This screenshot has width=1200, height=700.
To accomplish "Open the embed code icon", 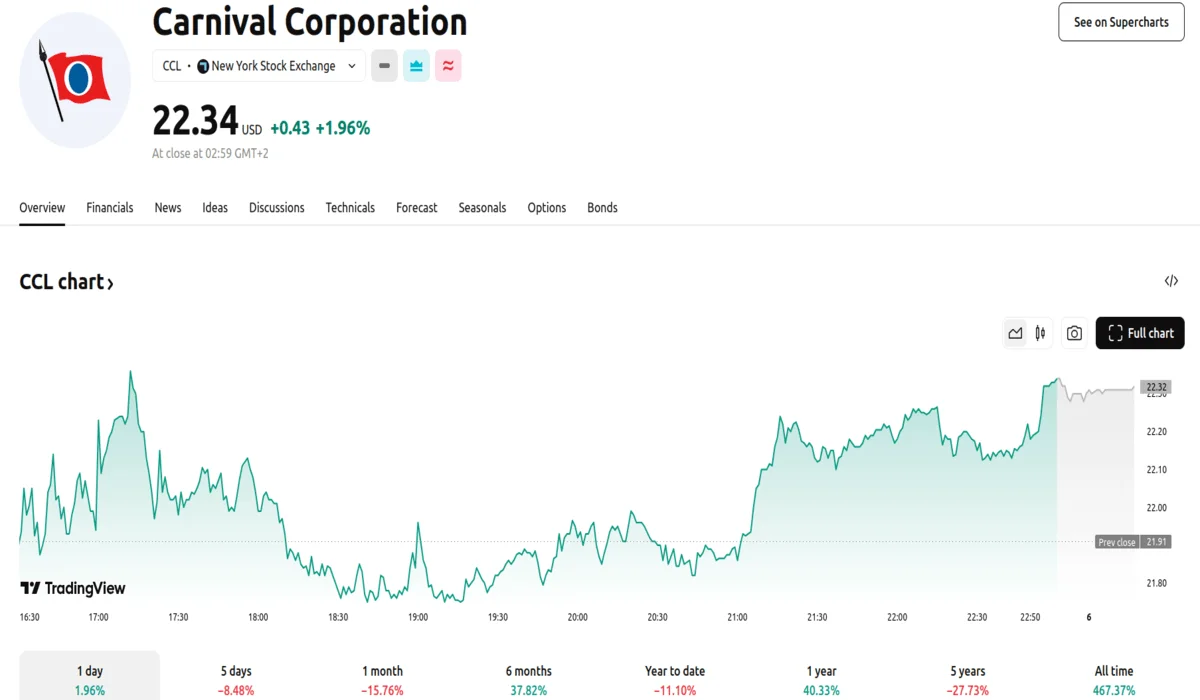I will point(1171,281).
